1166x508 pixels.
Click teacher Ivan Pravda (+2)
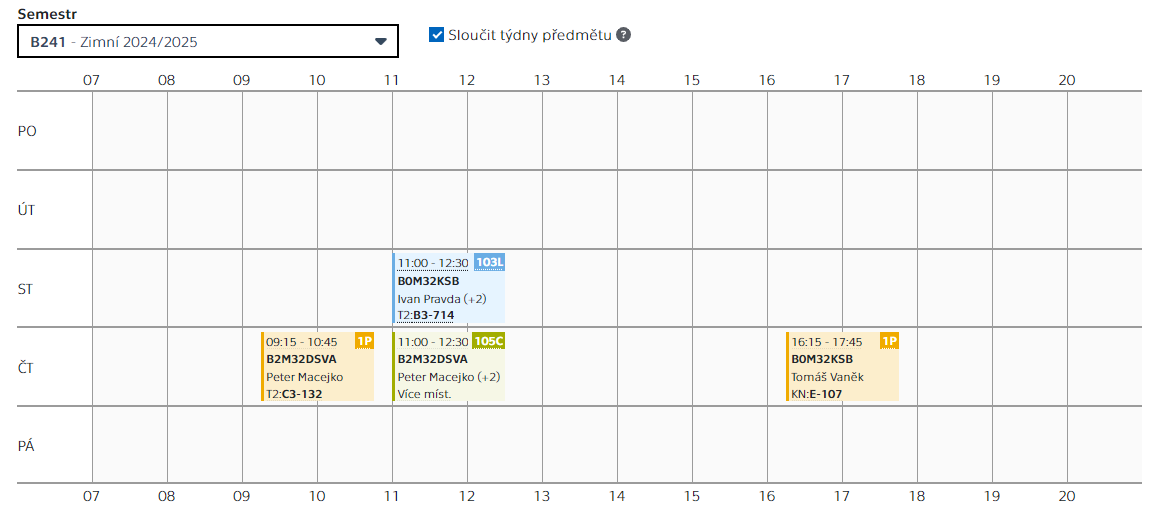(x=442, y=298)
